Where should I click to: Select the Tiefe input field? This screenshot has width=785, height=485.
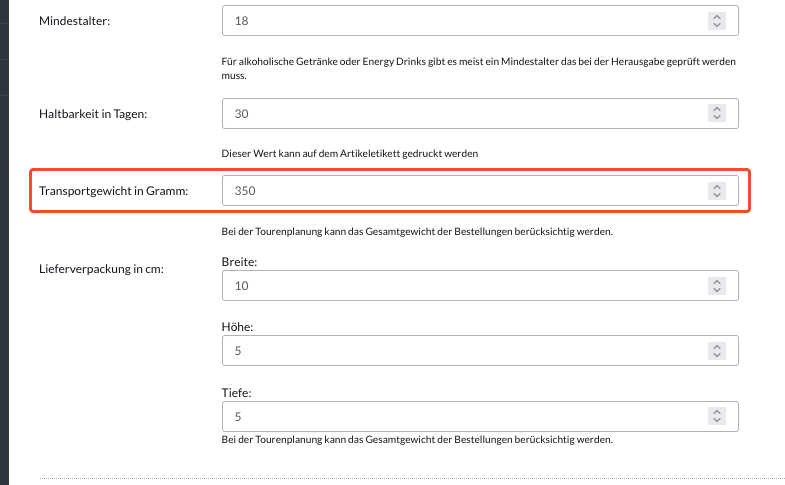click(x=480, y=416)
